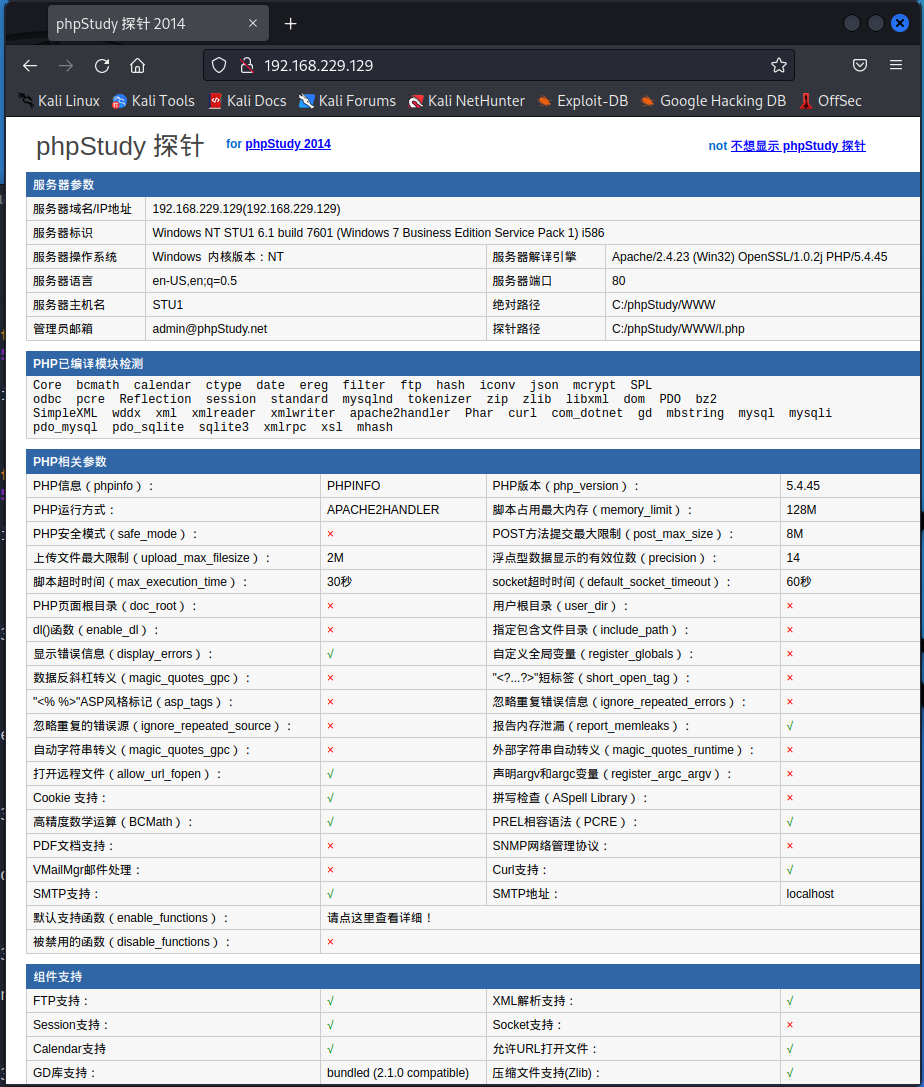Open a new tab with the plus button
924x1087 pixels.
tap(290, 24)
